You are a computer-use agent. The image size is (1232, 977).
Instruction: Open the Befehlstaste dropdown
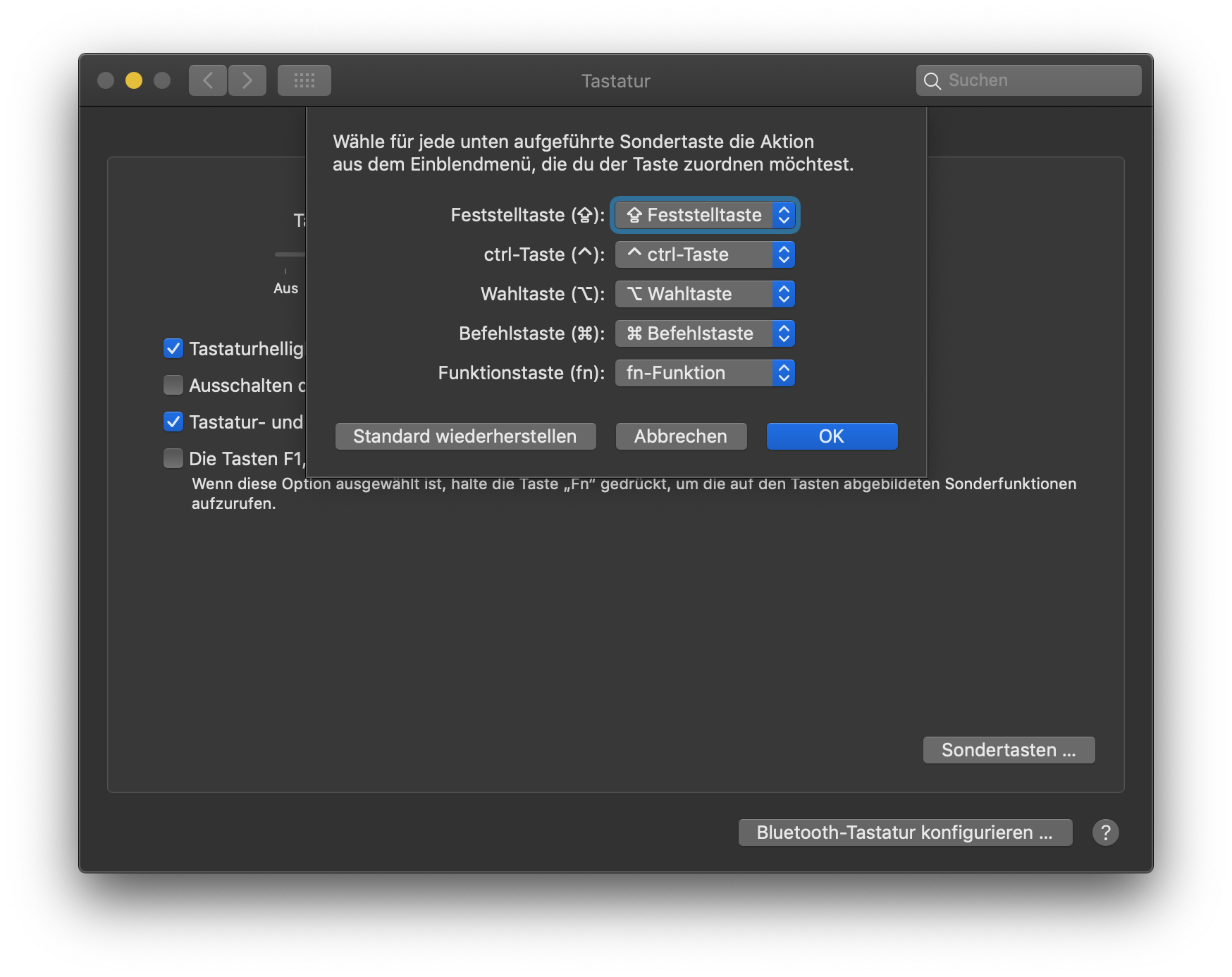pos(705,333)
